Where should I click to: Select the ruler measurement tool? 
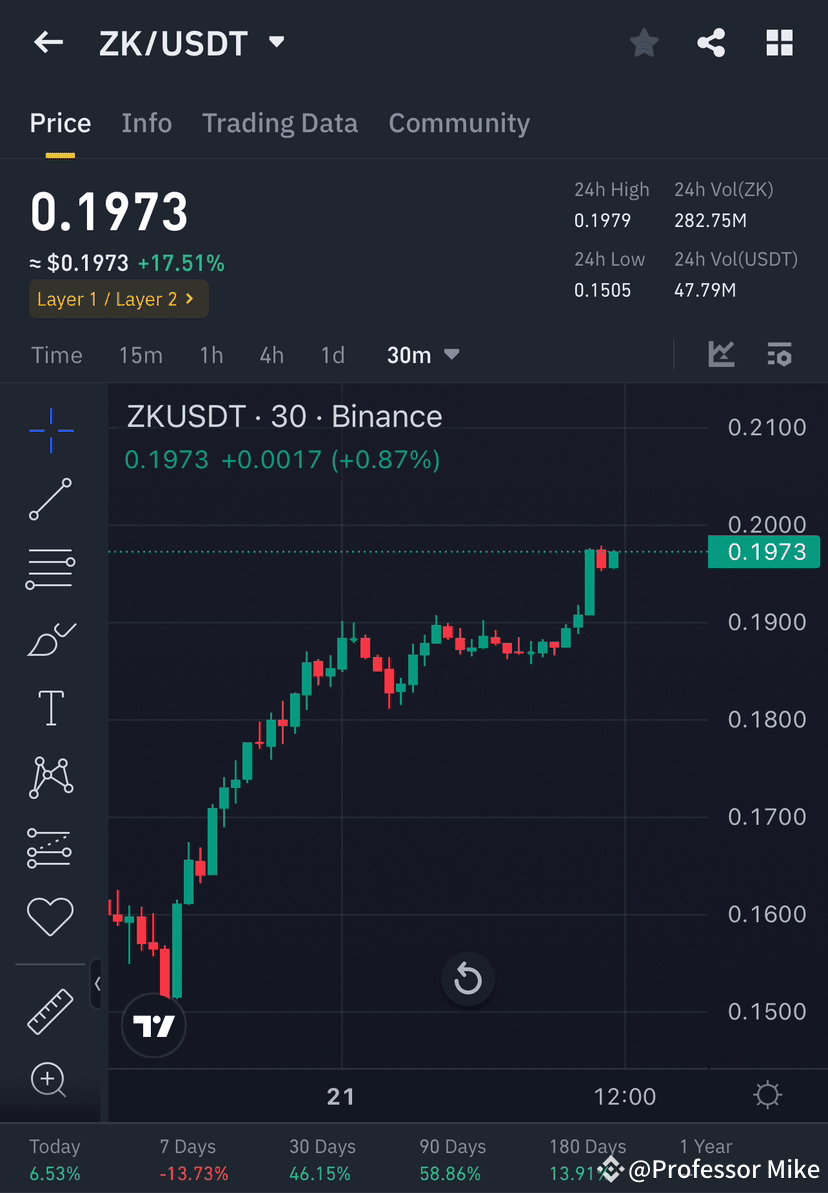pyautogui.click(x=50, y=1010)
